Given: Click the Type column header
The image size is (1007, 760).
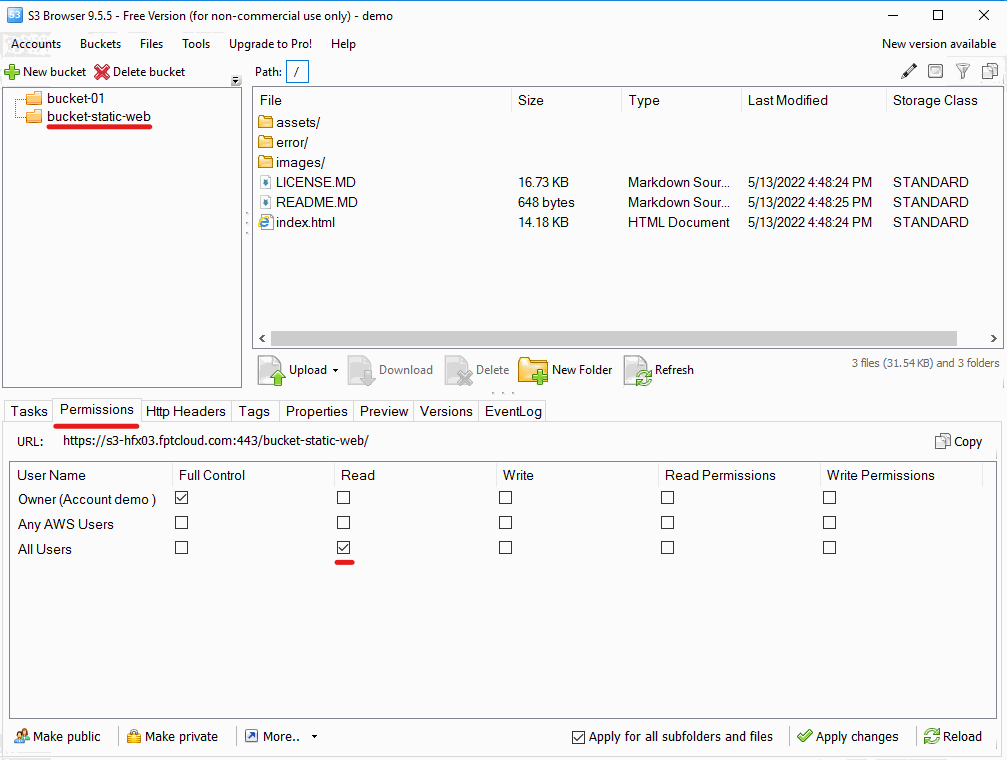Looking at the screenshot, I should pos(681,100).
